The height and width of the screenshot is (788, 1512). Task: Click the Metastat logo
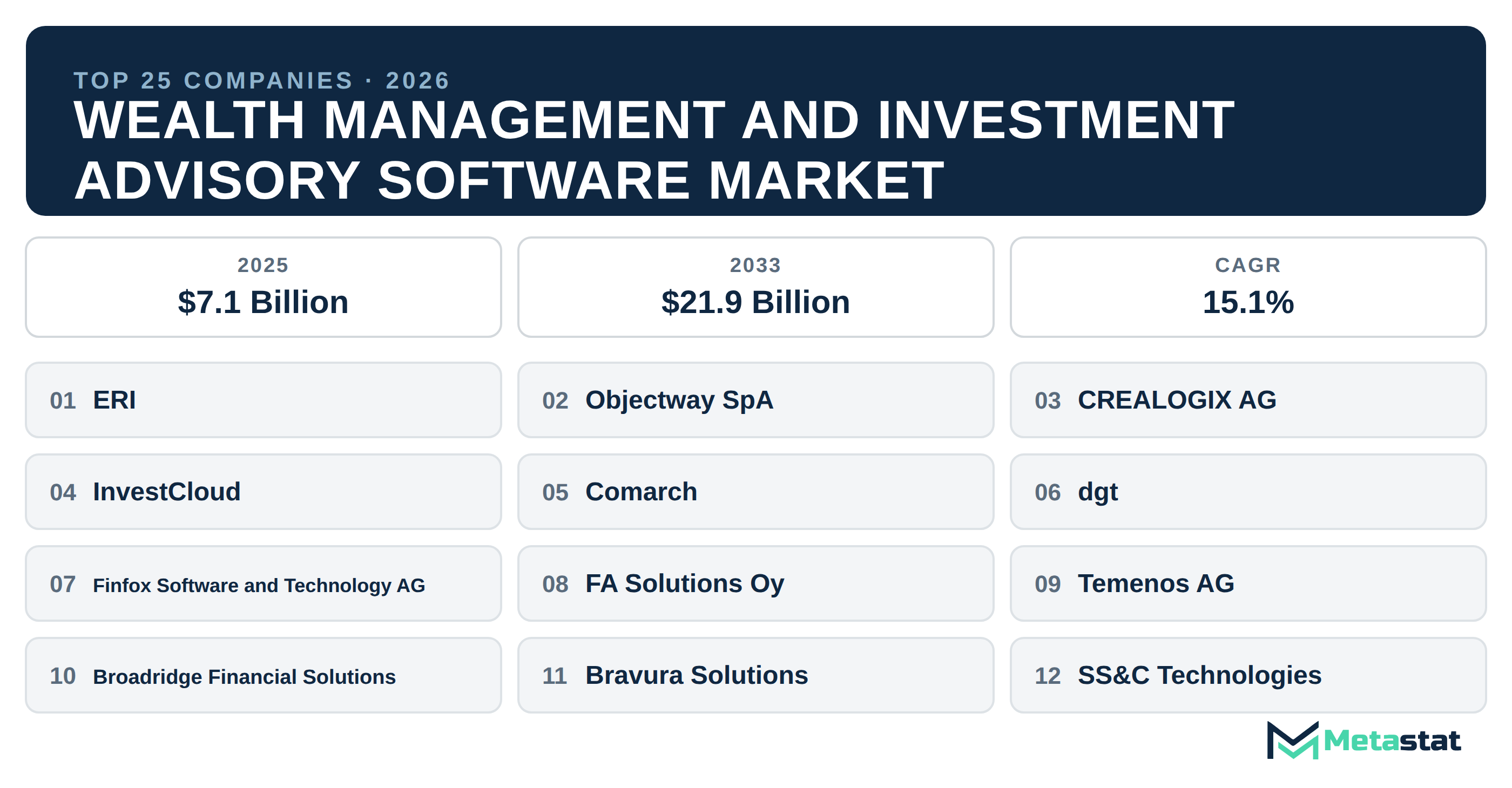1363,740
